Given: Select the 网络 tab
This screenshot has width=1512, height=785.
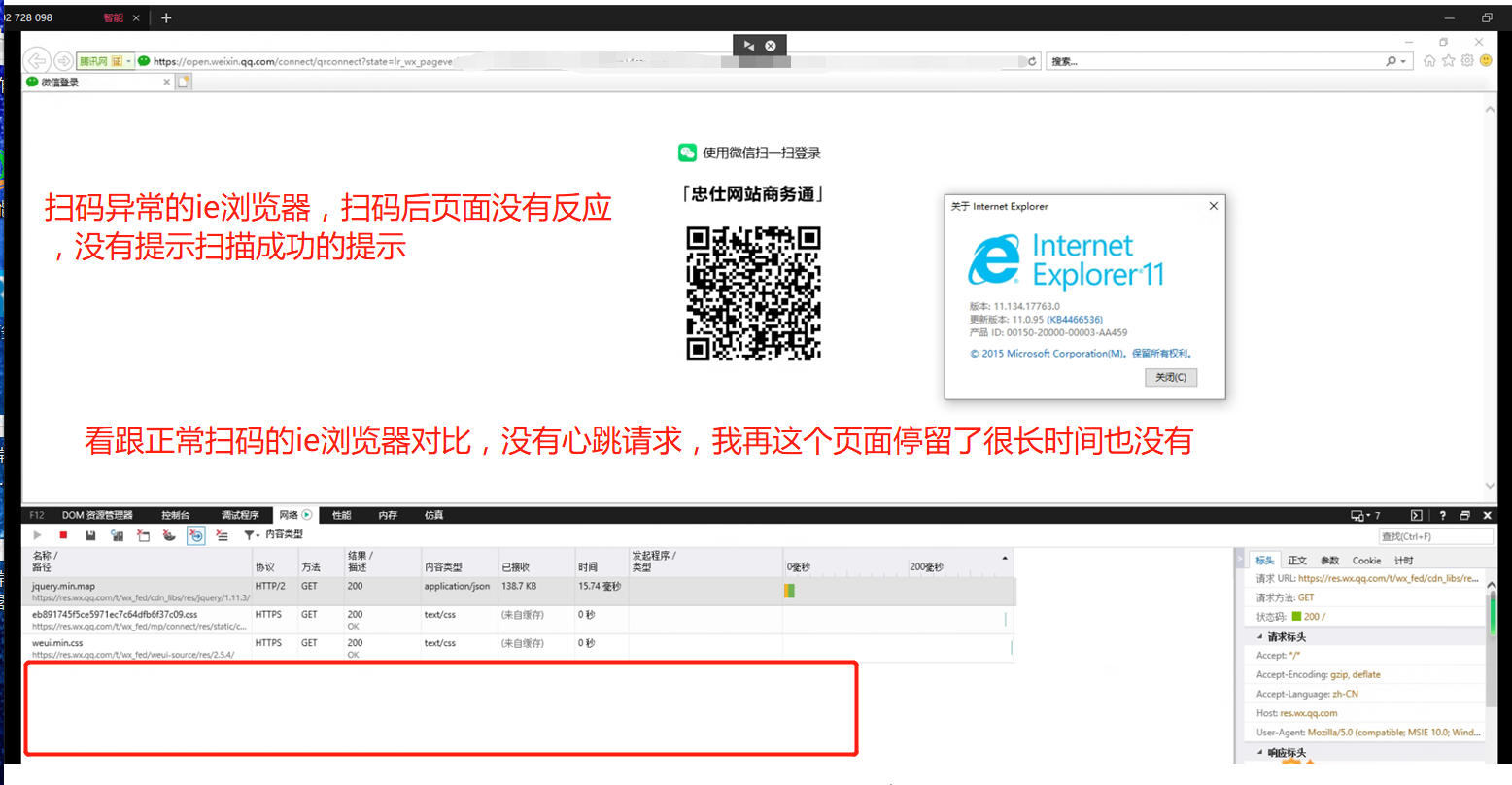Looking at the screenshot, I should click(295, 515).
